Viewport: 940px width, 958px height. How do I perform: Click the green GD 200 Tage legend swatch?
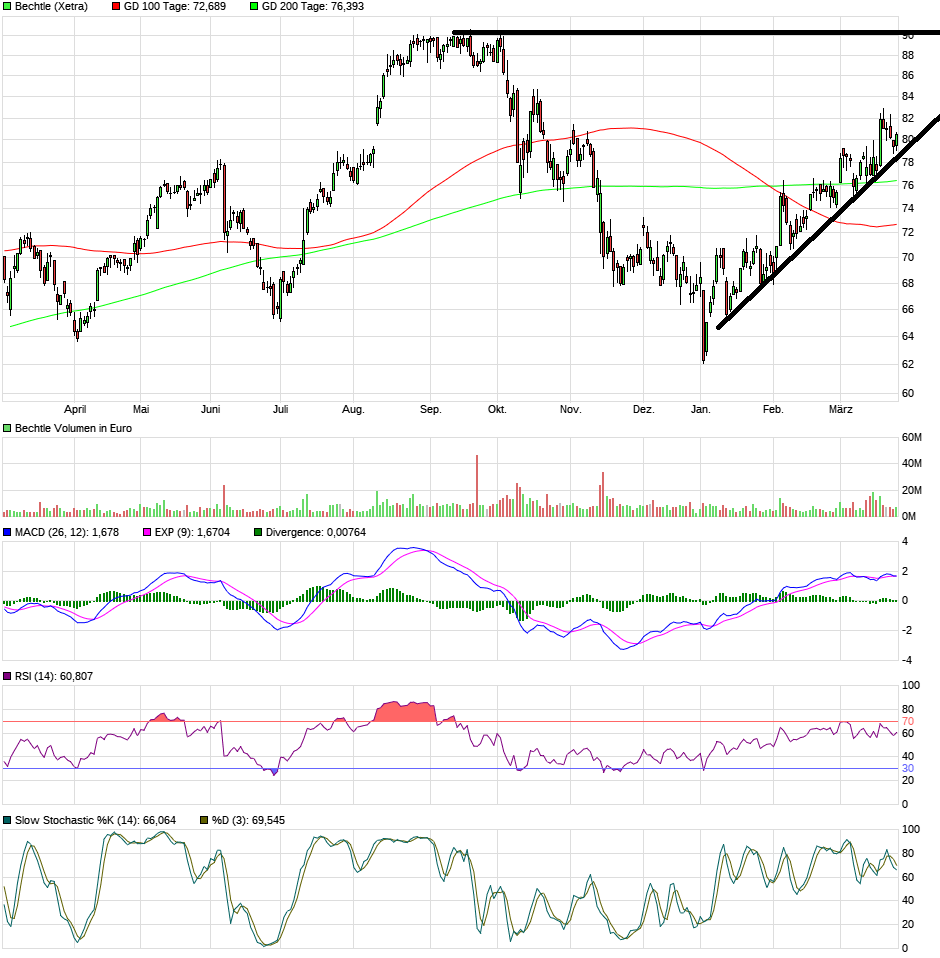point(254,7)
